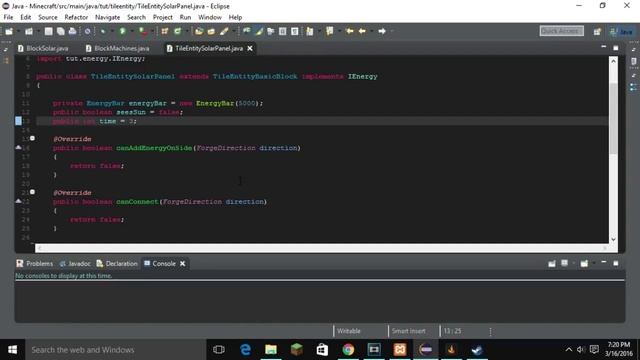Image resolution: width=640 pixels, height=360 pixels.
Task: Click the green Run toolbar icon
Action: point(122,31)
